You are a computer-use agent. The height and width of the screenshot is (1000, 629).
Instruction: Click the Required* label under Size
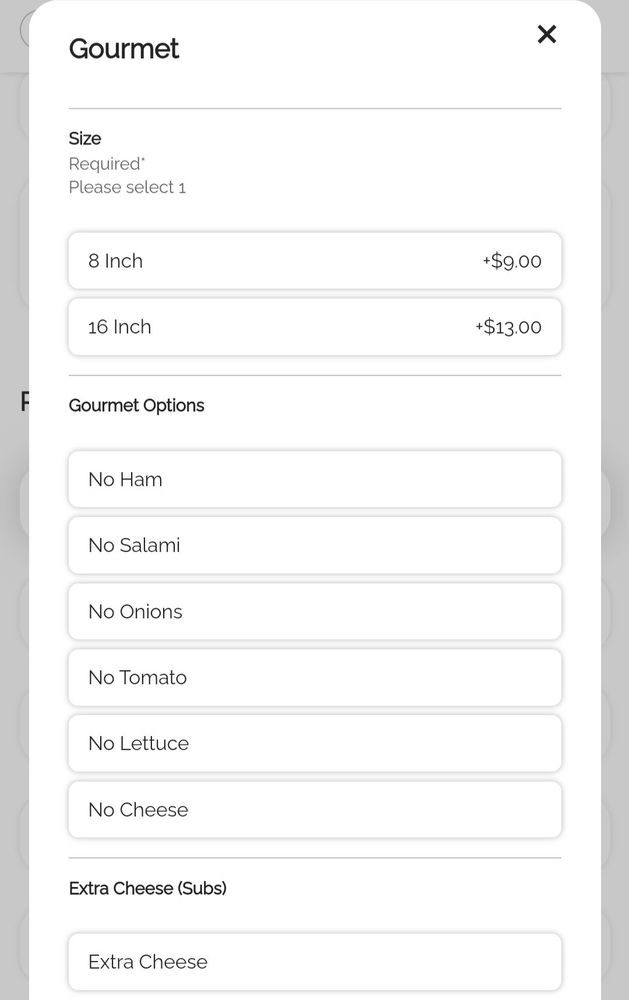[x=107, y=164]
